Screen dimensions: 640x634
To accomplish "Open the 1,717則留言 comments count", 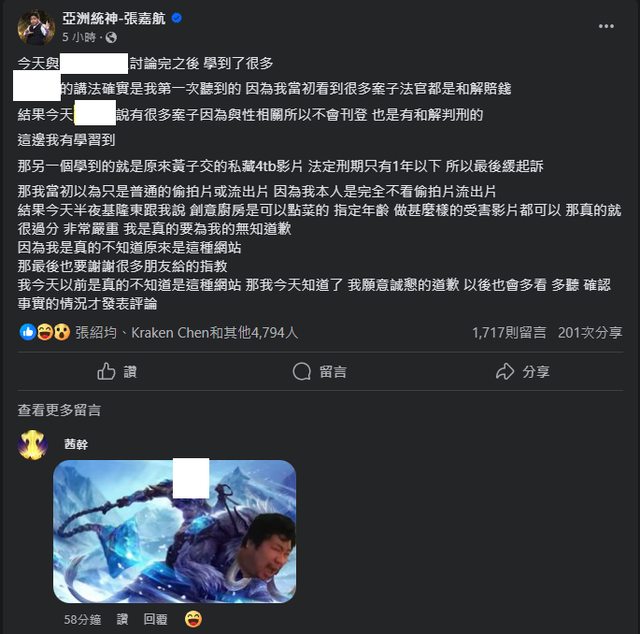I will point(509,333).
